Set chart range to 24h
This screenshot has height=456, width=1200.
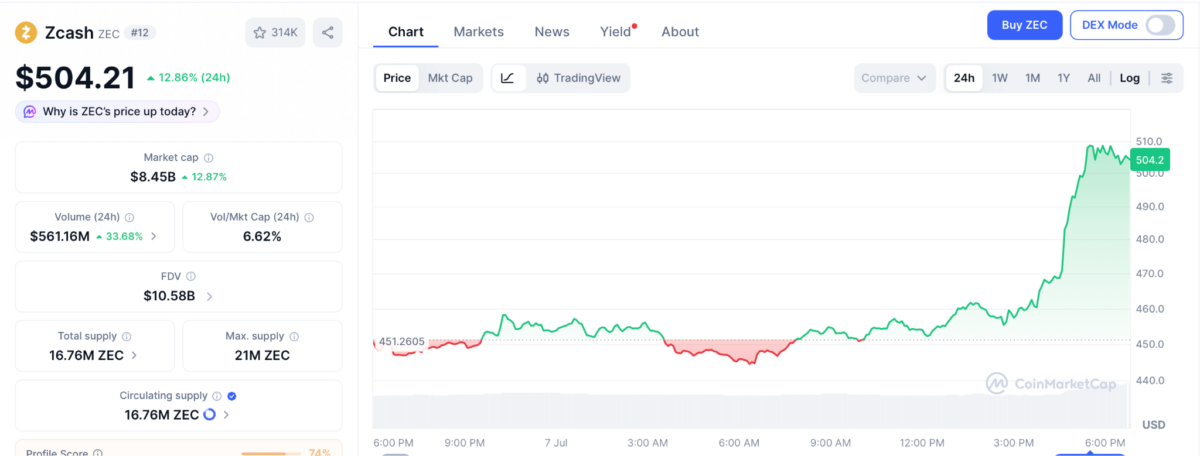click(964, 78)
